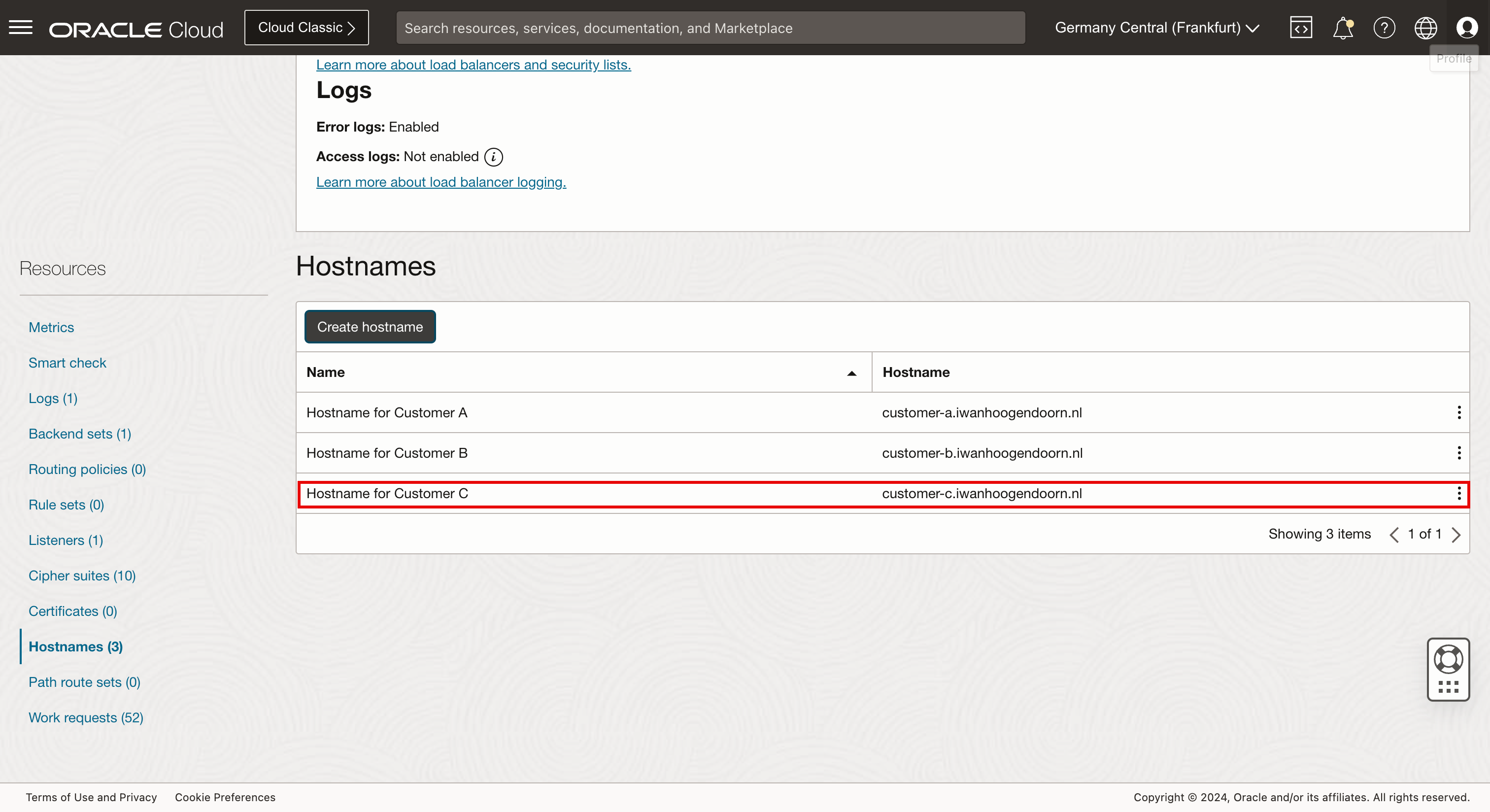The image size is (1490, 812).
Task: Go to next page of hostnames
Action: pos(1456,535)
